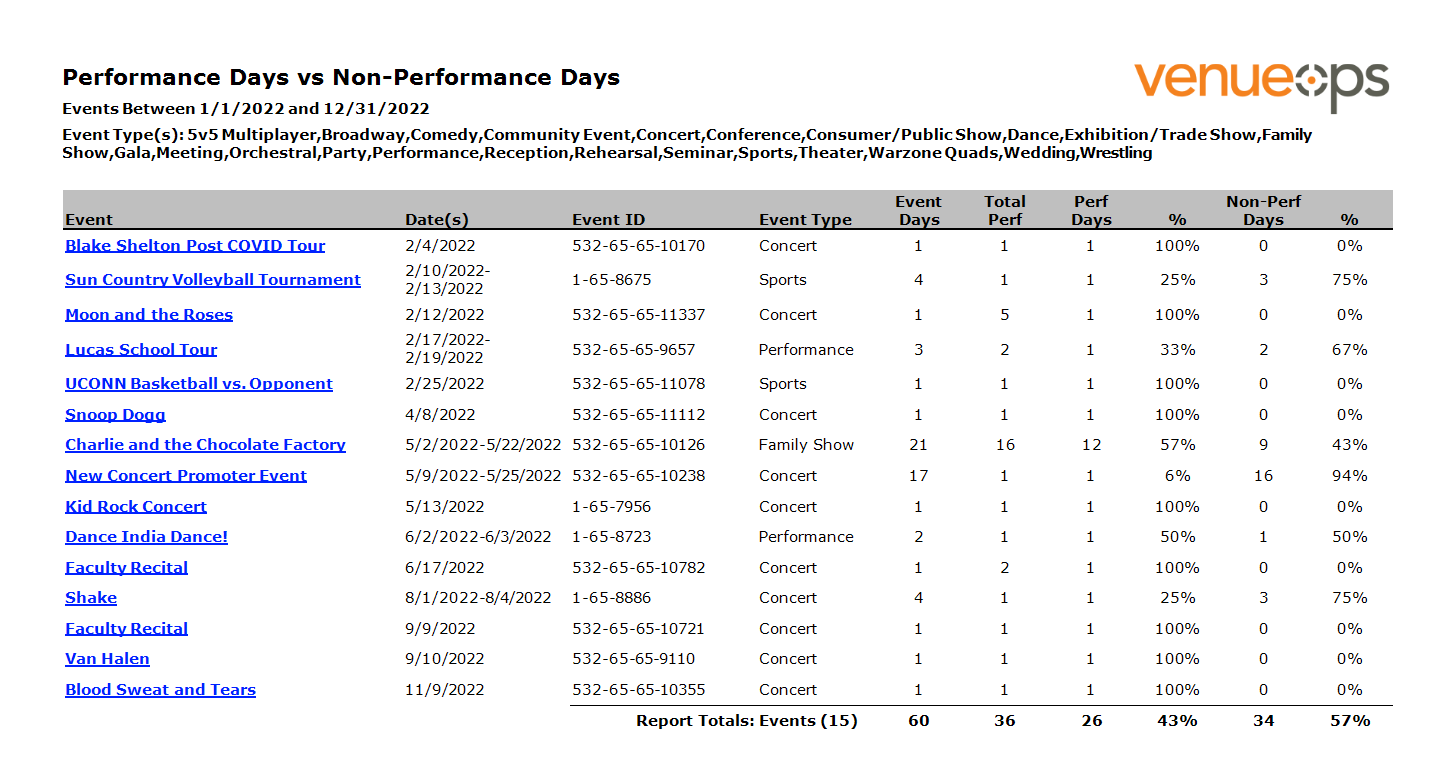Open the Faculty Recital dated 9/9/2022

pyautogui.click(x=126, y=629)
